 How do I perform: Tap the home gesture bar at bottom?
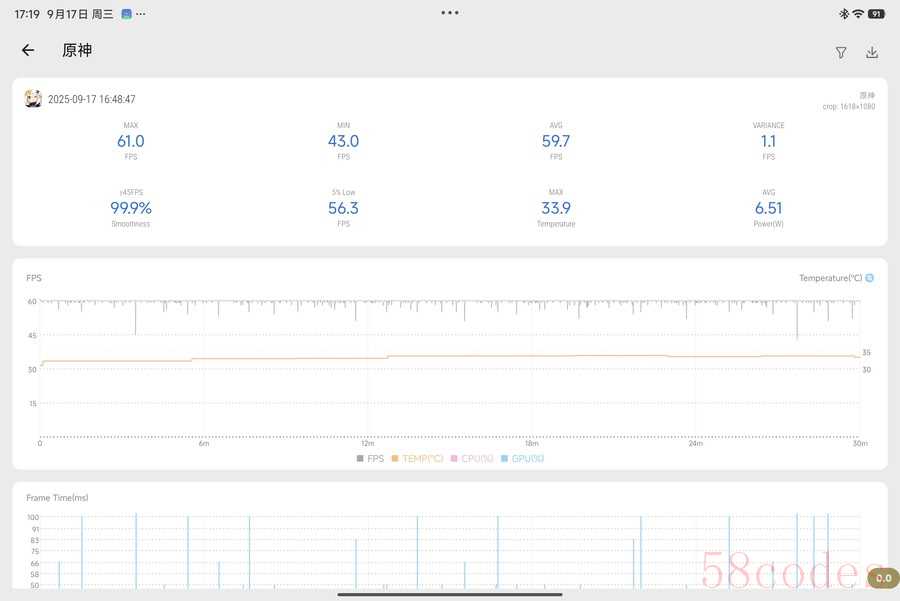(x=450, y=595)
